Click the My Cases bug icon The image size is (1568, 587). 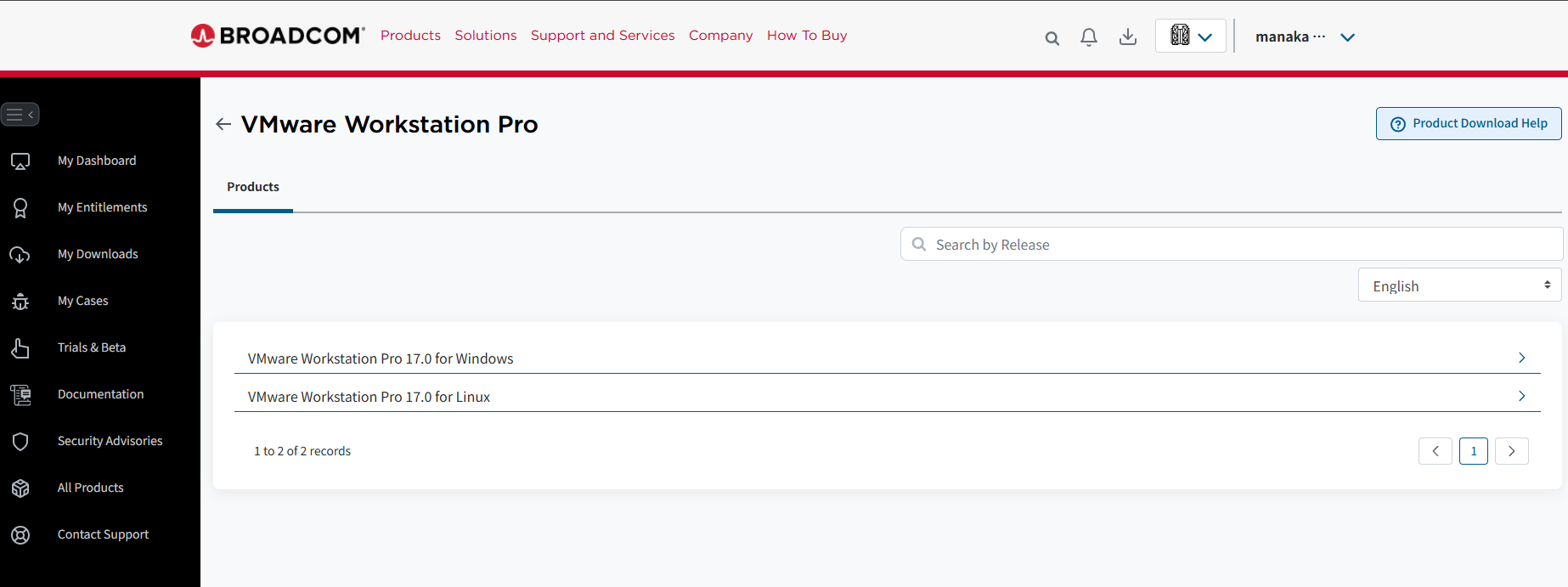20,302
